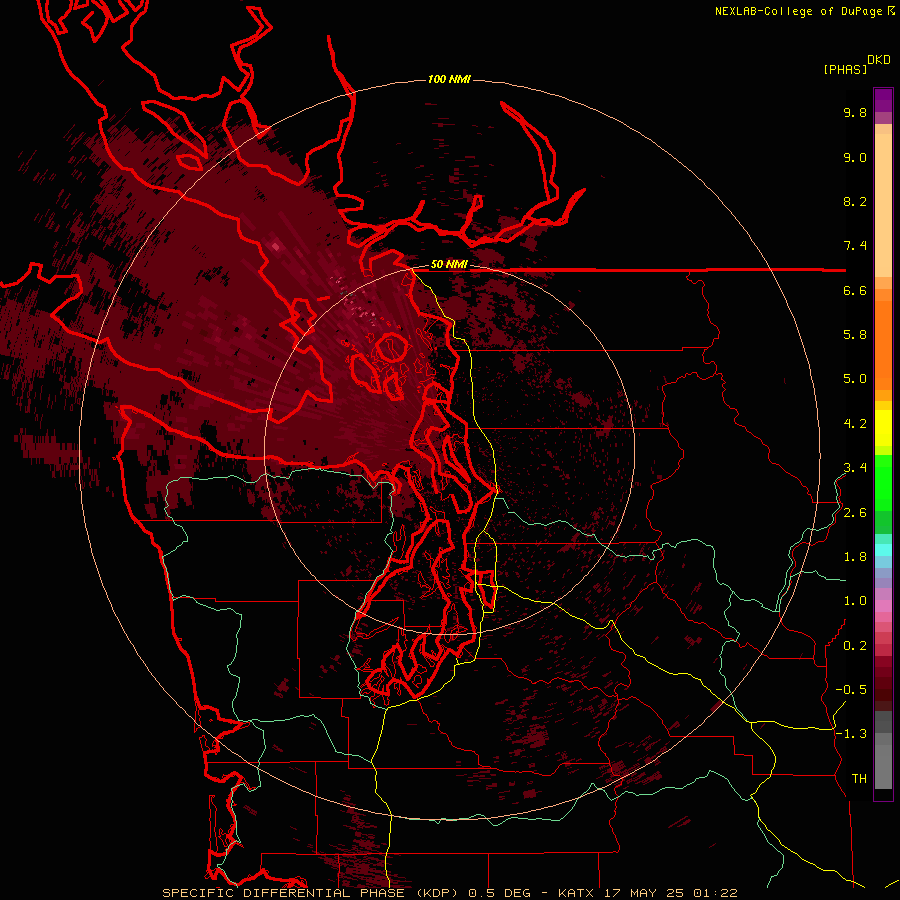Select the 1.0 legend value

[x=855, y=601]
